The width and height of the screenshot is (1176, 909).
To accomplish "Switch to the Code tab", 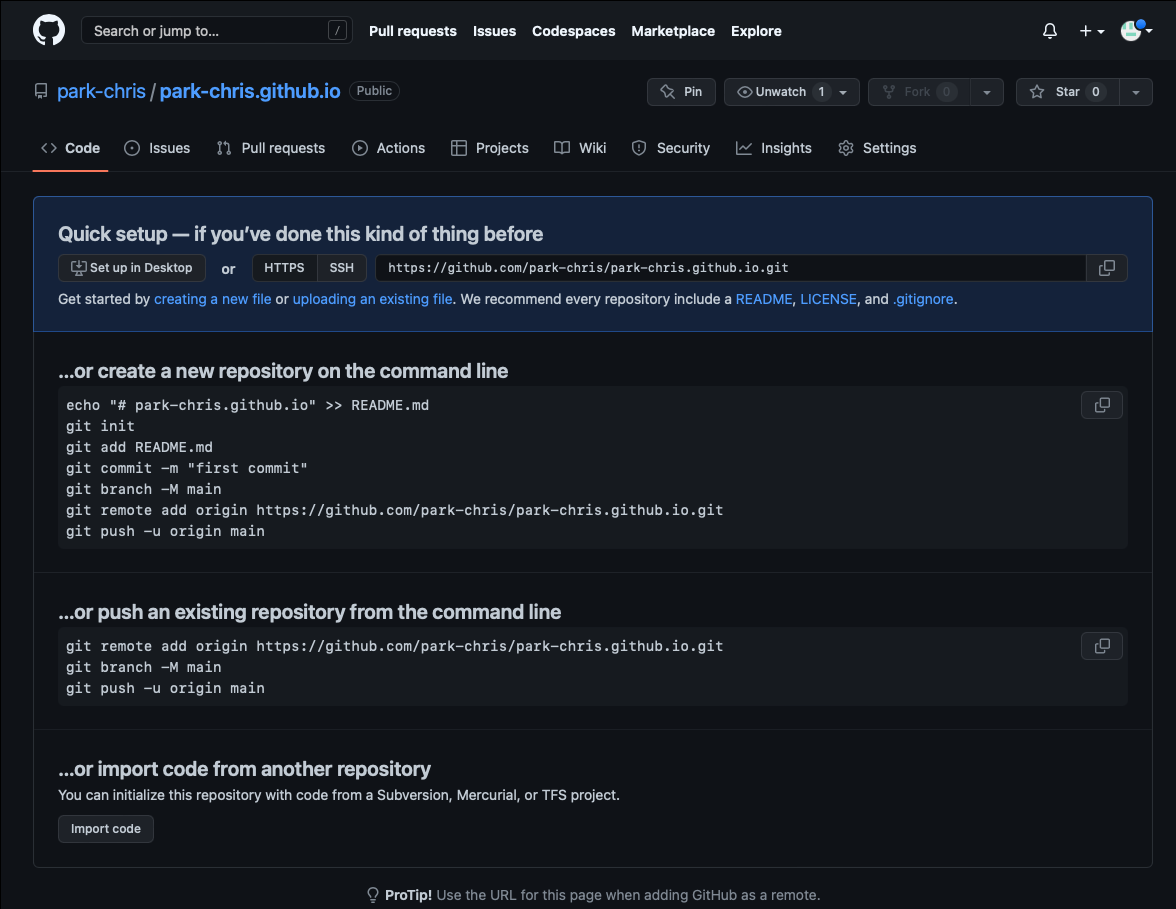I will click(x=70, y=148).
